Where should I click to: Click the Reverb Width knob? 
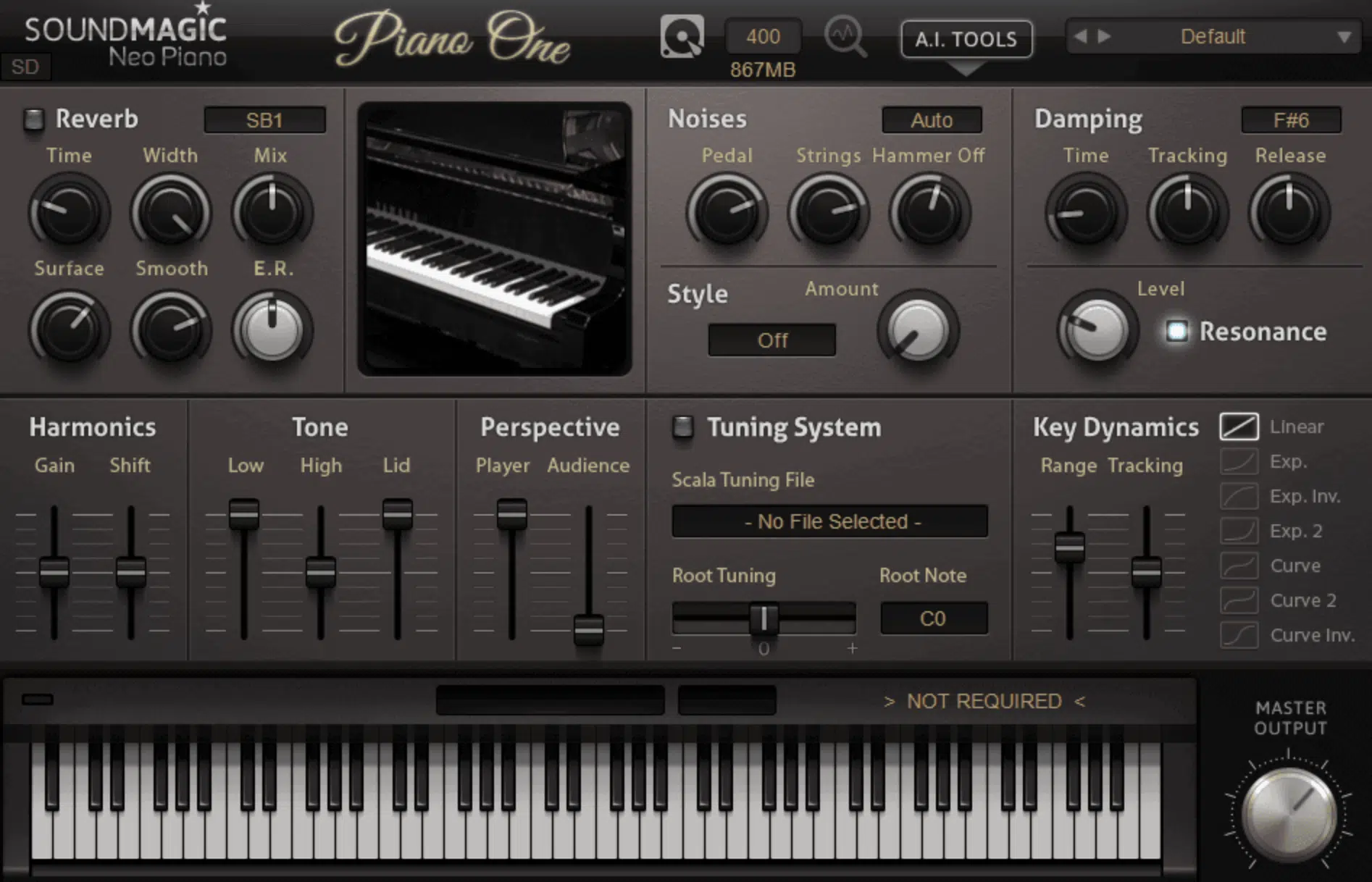click(x=170, y=212)
